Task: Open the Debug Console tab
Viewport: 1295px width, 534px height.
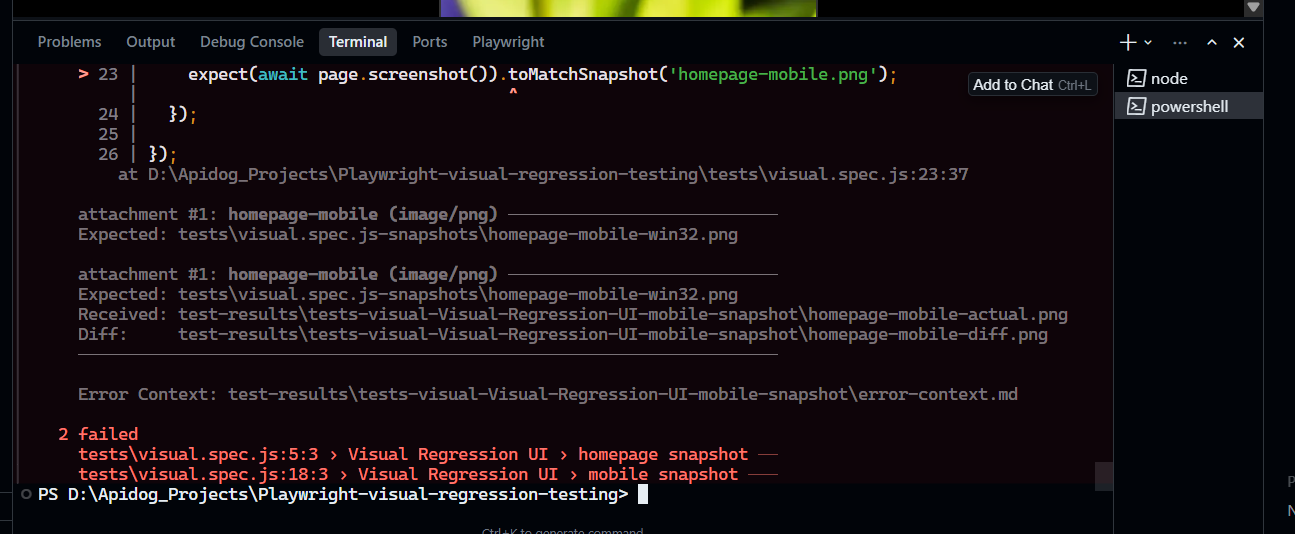Action: point(251,42)
